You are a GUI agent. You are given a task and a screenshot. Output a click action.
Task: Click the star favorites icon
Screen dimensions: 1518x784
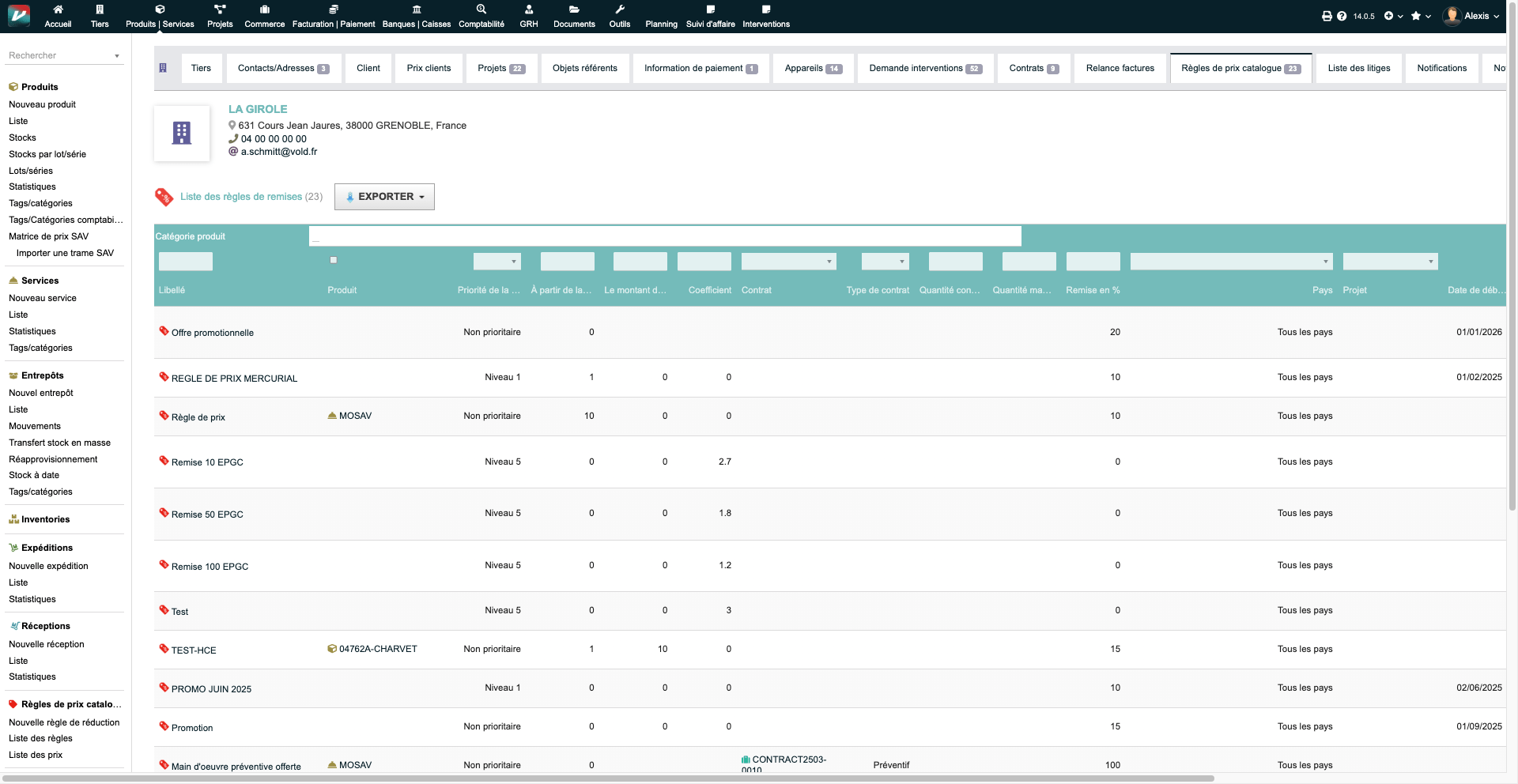1416,16
